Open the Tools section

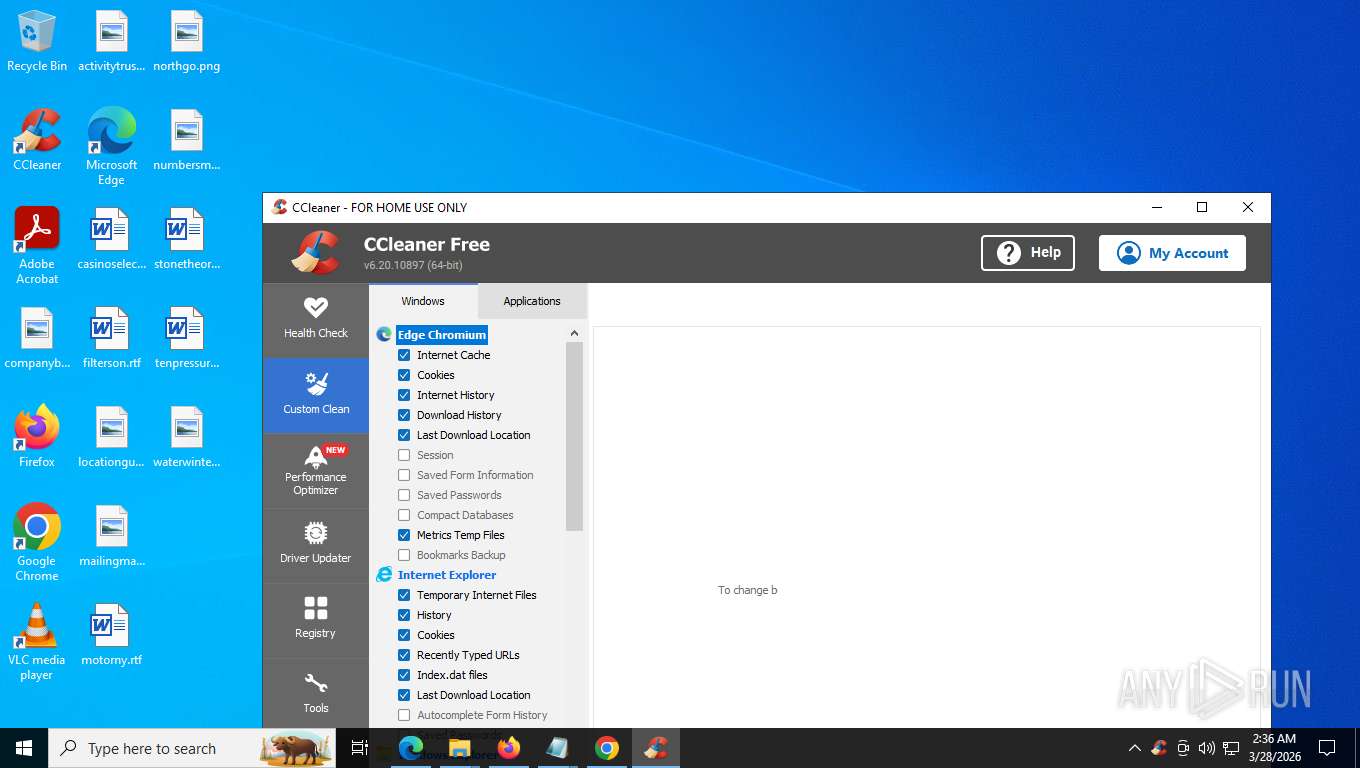pyautogui.click(x=316, y=695)
